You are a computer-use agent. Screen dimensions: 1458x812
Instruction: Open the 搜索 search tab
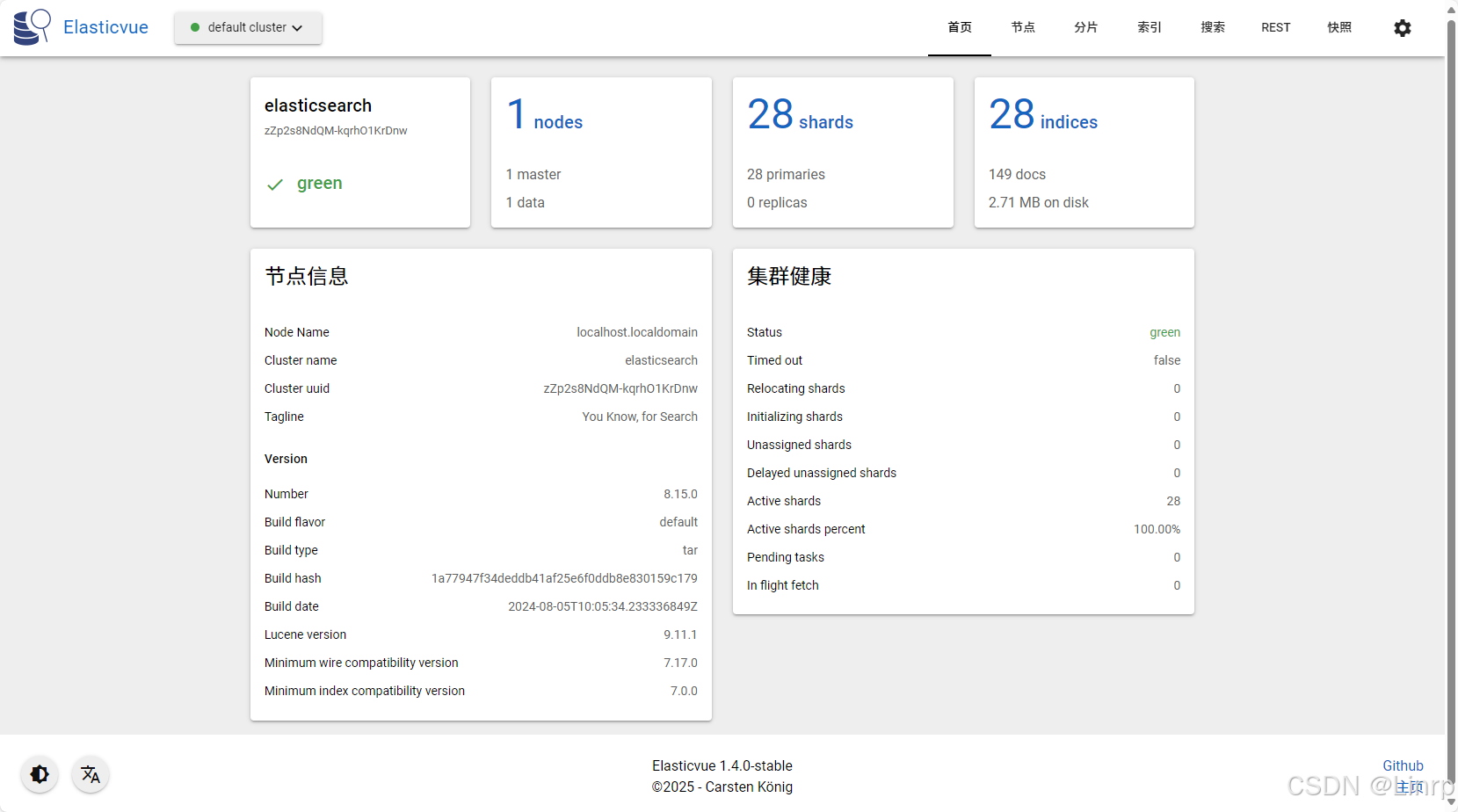coord(1213,28)
